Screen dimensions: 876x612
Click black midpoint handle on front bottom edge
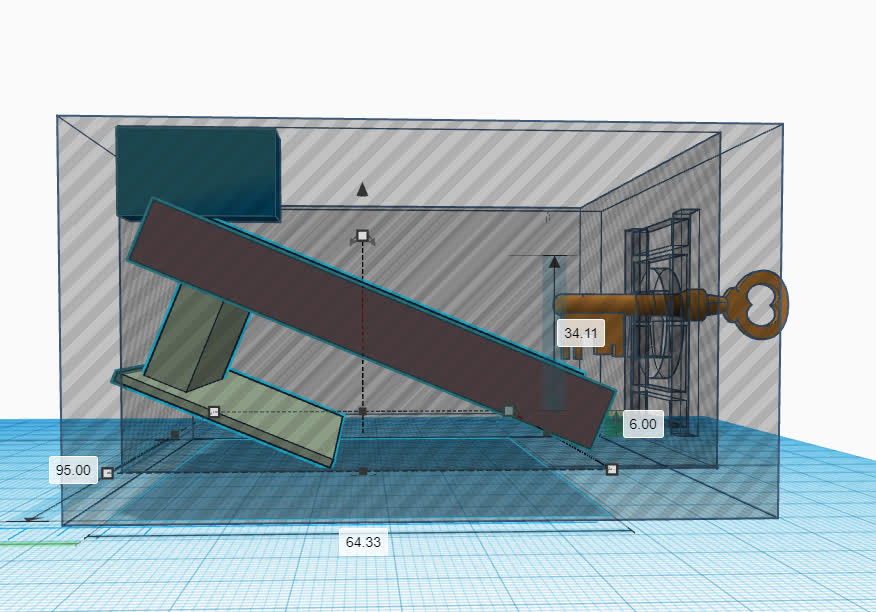click(363, 472)
